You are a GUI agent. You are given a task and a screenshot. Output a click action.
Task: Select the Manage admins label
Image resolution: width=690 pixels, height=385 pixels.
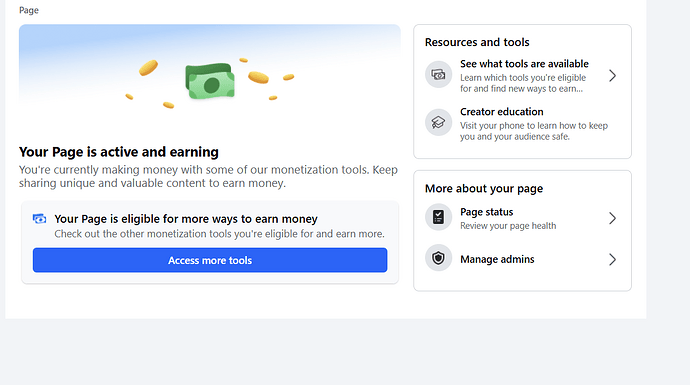(x=497, y=259)
